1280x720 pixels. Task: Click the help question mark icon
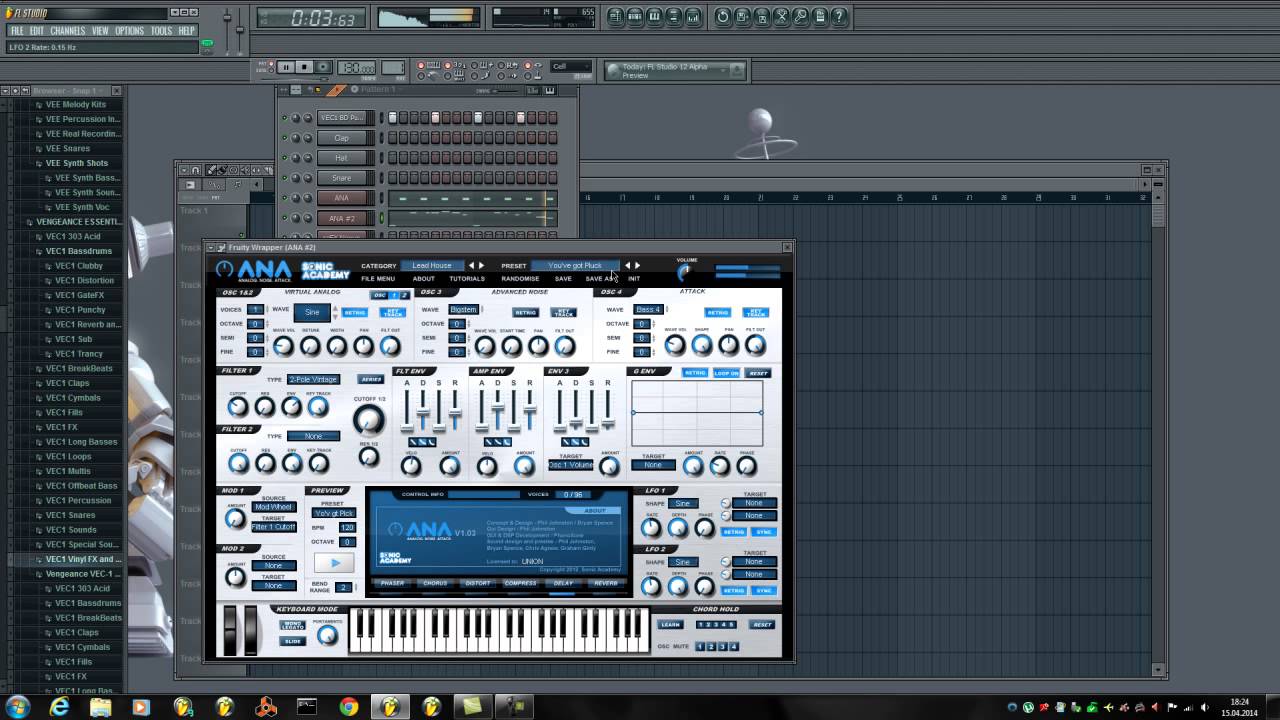pos(840,17)
